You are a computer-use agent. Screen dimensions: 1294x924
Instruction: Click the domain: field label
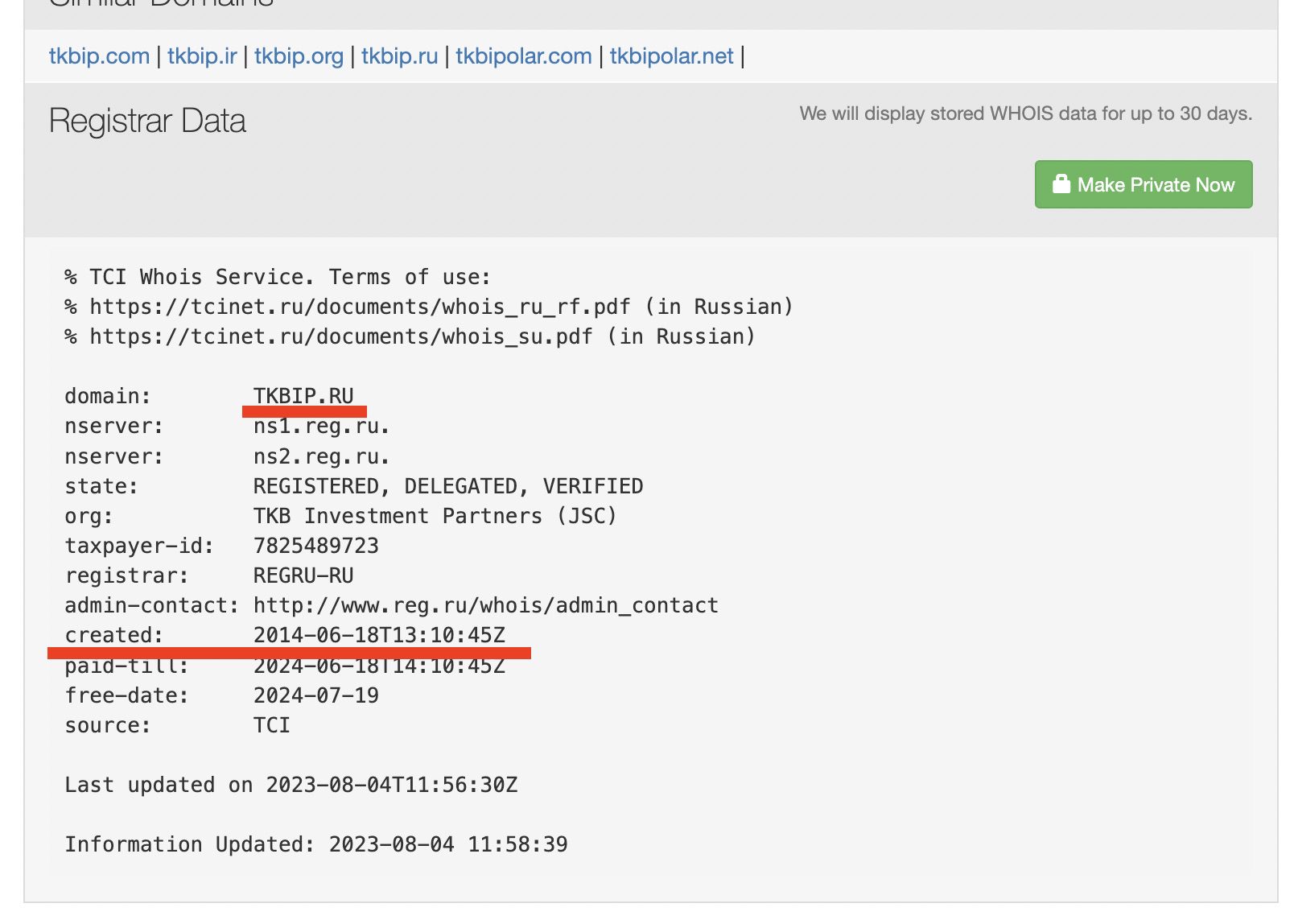coord(108,396)
